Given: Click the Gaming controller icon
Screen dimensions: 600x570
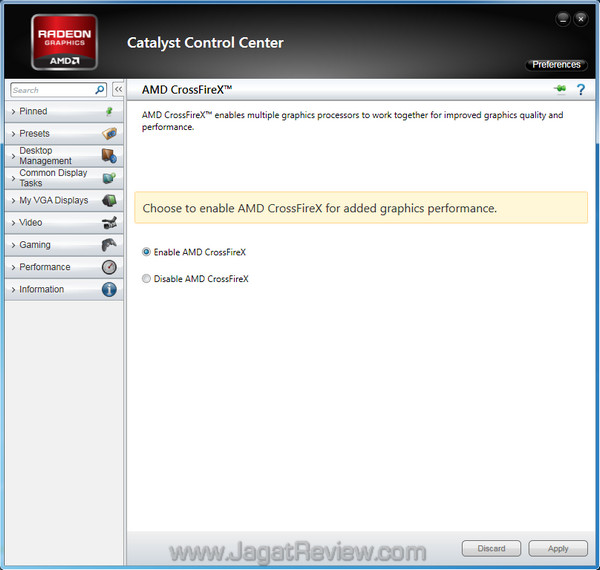Looking at the screenshot, I should (109, 245).
